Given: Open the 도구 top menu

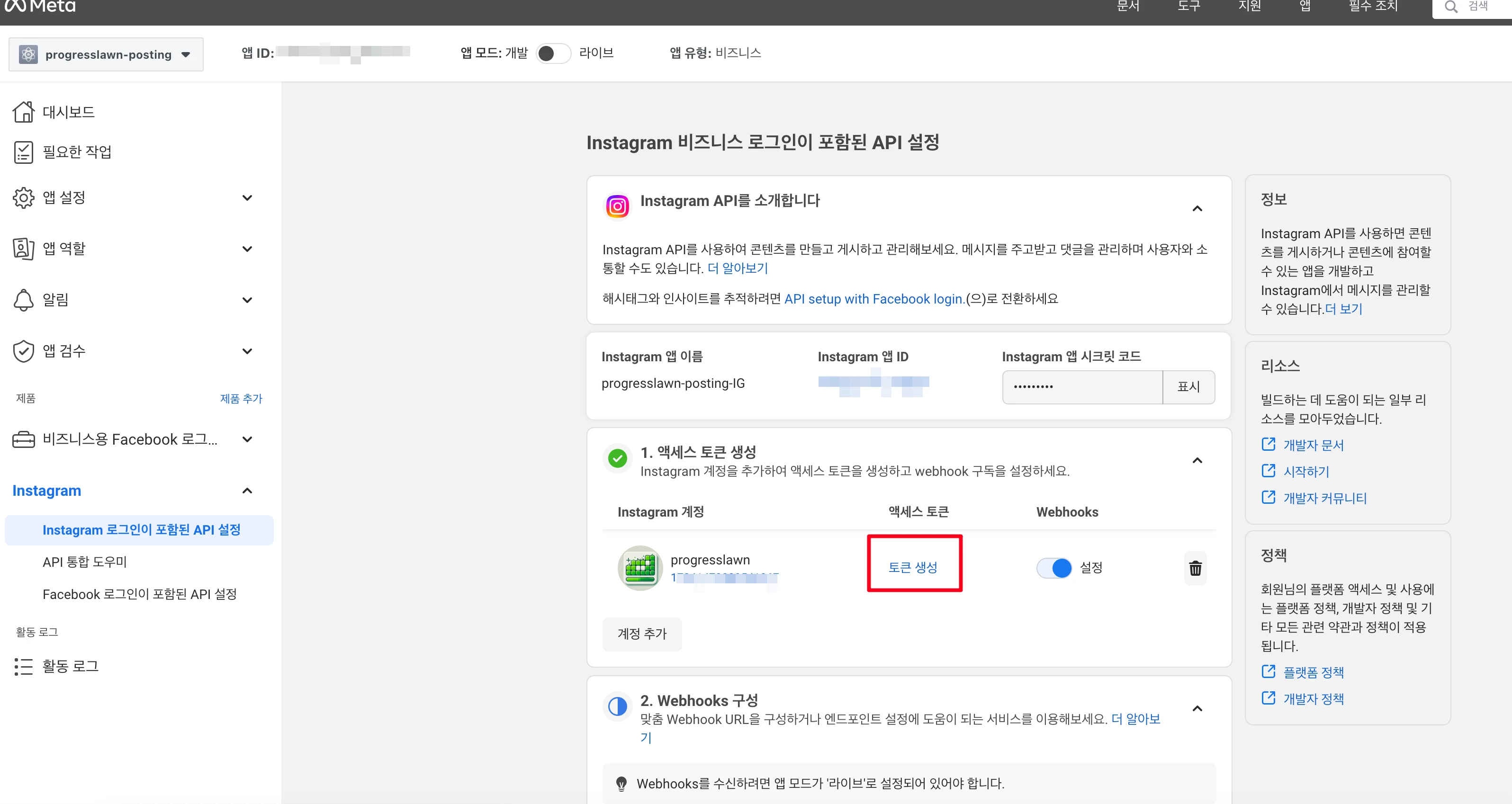Looking at the screenshot, I should pyautogui.click(x=1188, y=6).
